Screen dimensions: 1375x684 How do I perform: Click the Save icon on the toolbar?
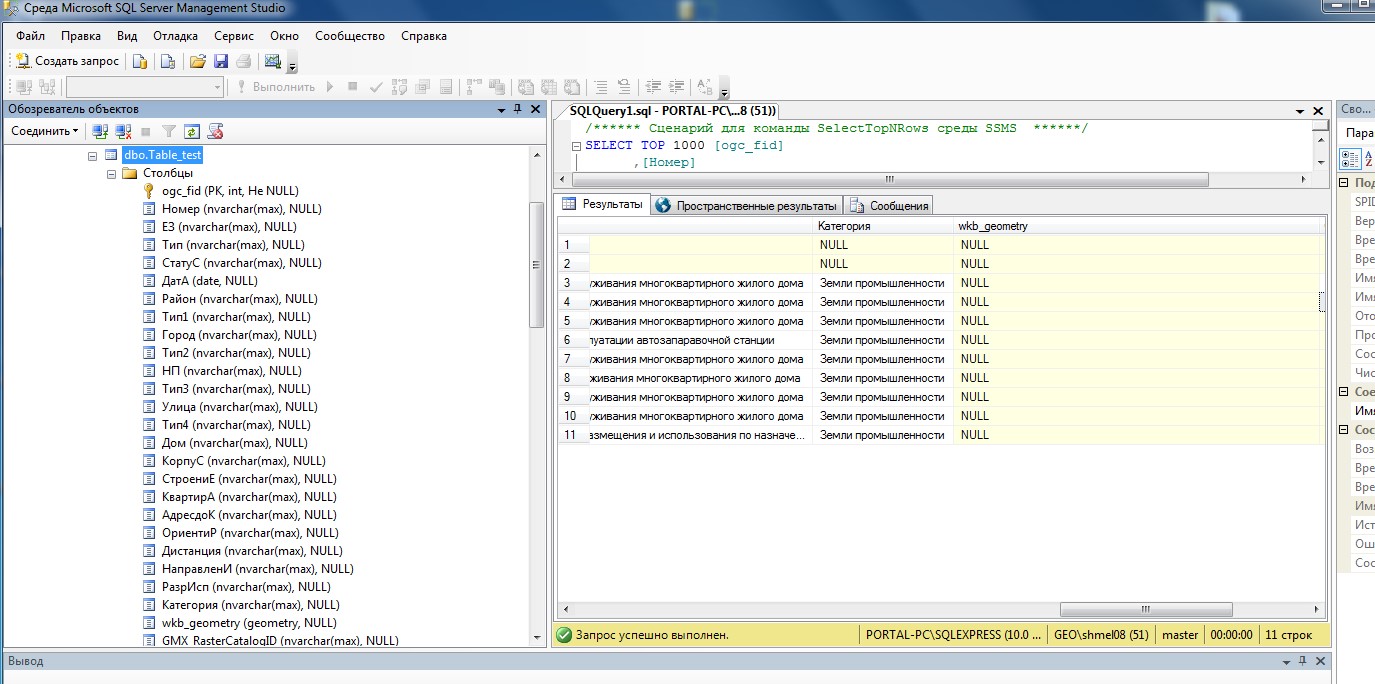(221, 62)
